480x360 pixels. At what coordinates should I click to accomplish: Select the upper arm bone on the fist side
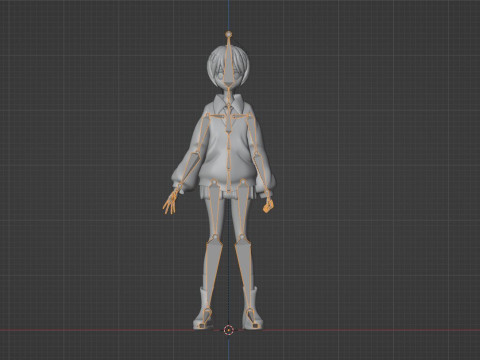click(x=253, y=134)
